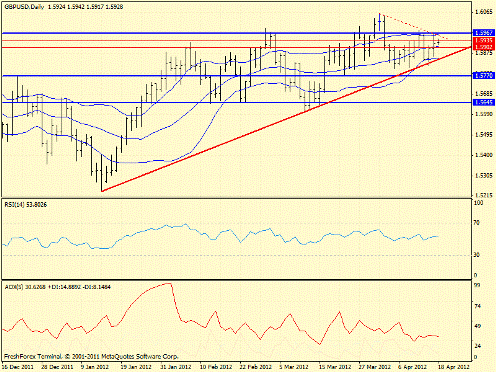Click the ADX scale value 74
Viewport: 496px width, 372px height.
(x=477, y=306)
